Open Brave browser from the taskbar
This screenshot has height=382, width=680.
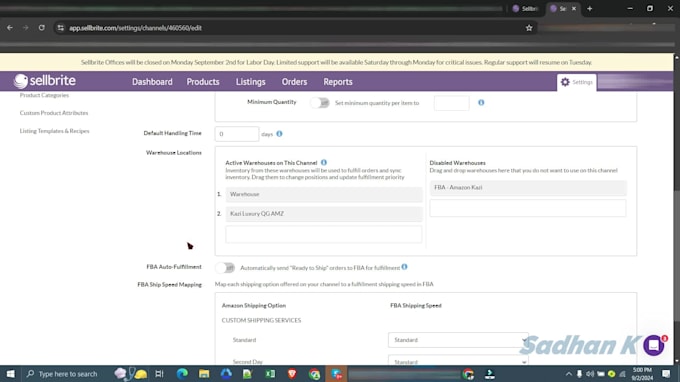click(x=292, y=374)
